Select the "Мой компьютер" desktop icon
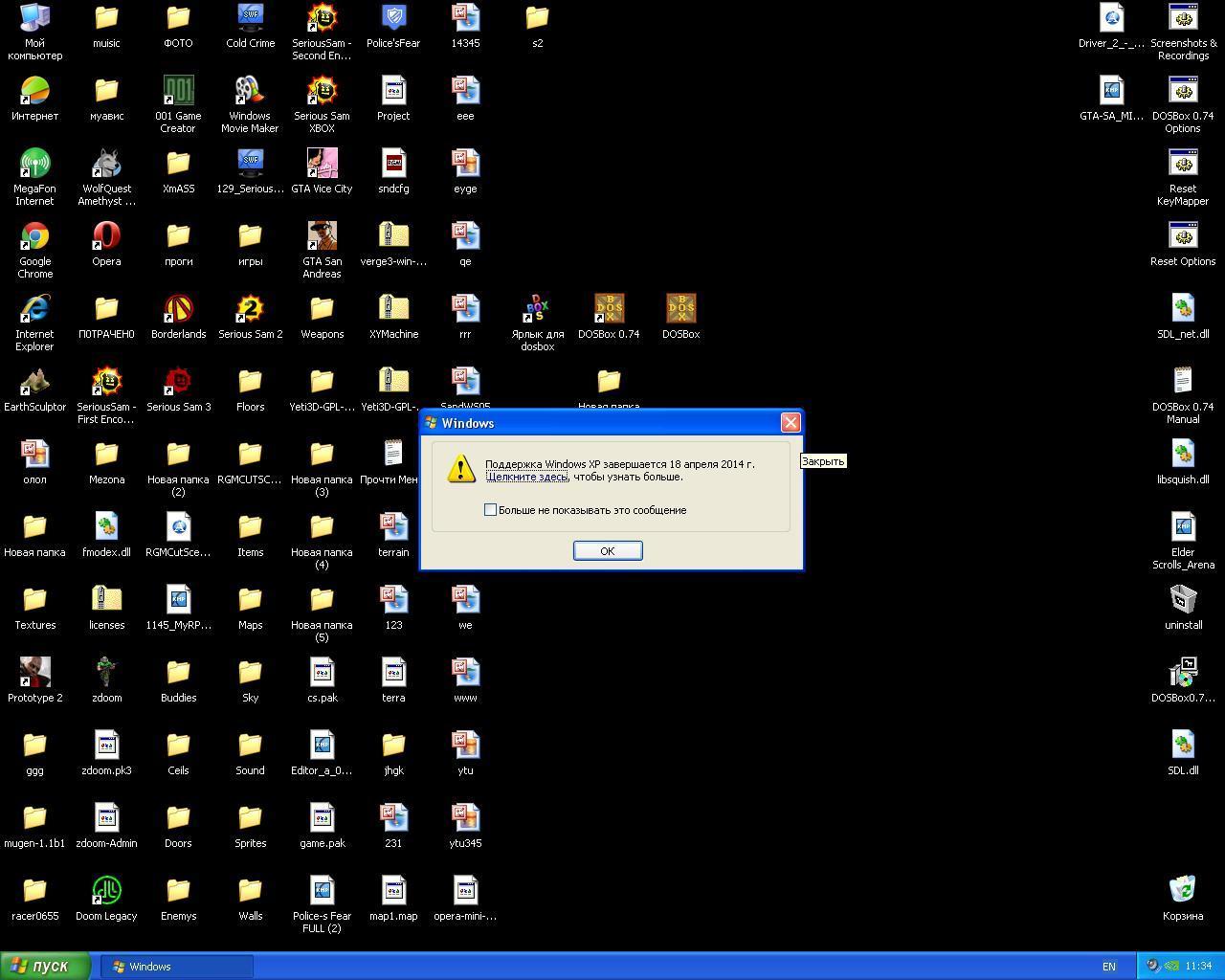 pyautogui.click(x=34, y=32)
